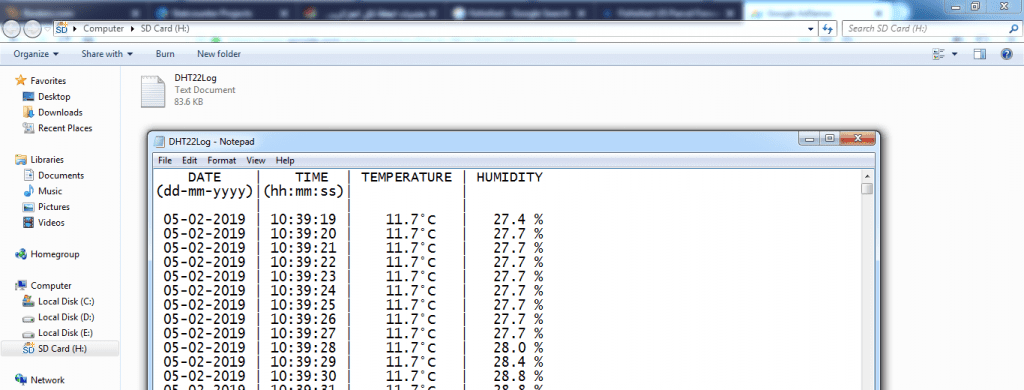Open Local Disk (C:)
Image resolution: width=1024 pixels, height=390 pixels.
[66, 301]
